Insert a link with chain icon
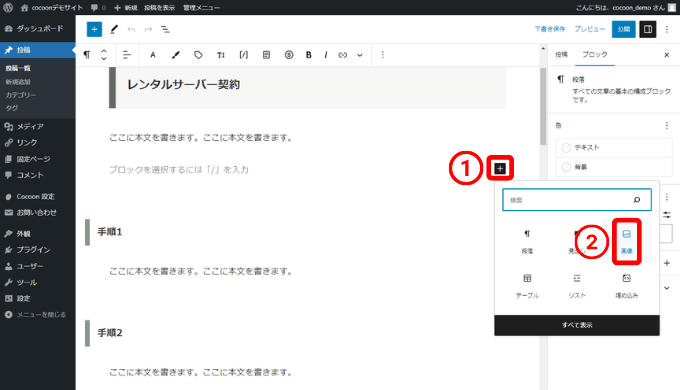Image resolution: width=680 pixels, height=390 pixels. (343, 55)
